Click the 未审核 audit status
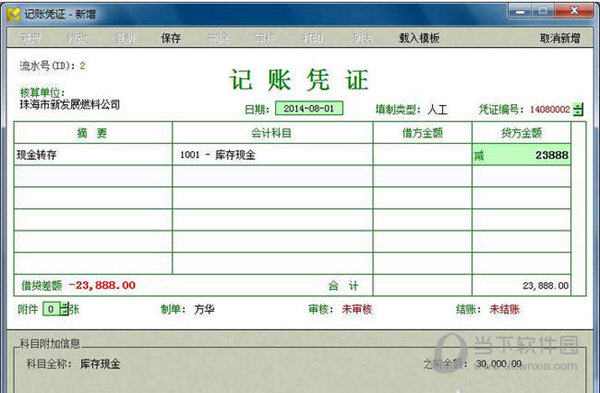This screenshot has width=600, height=393. [x=357, y=309]
